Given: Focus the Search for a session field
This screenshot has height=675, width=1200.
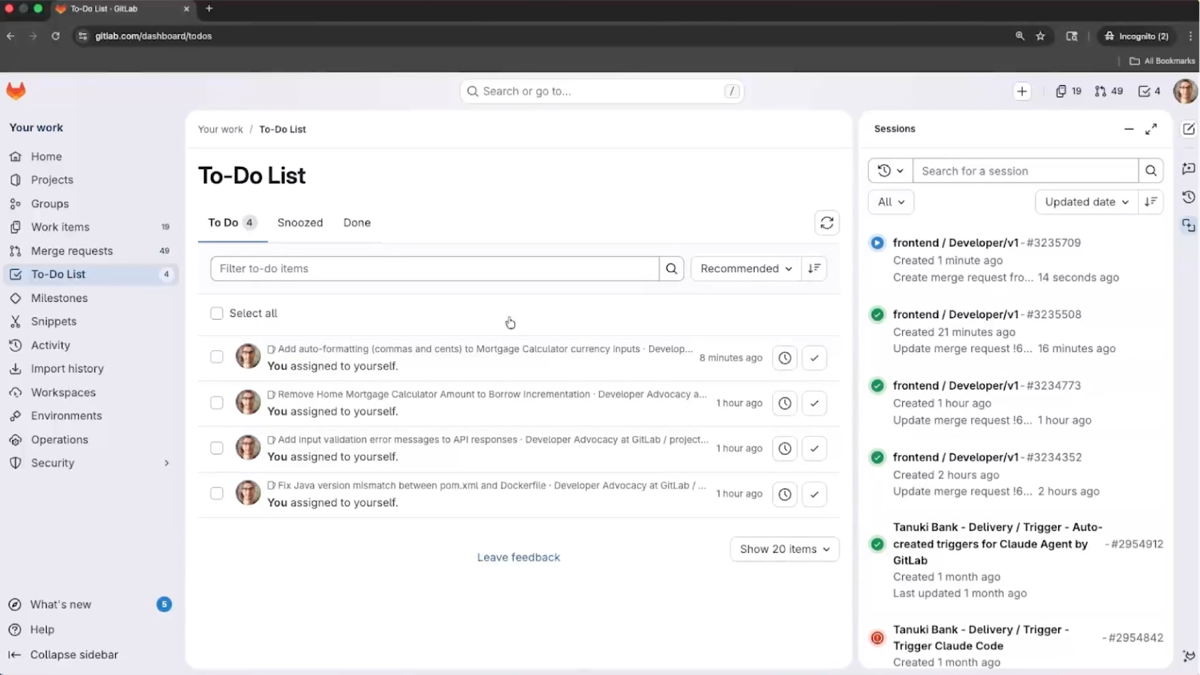Looking at the screenshot, I should coord(1026,171).
